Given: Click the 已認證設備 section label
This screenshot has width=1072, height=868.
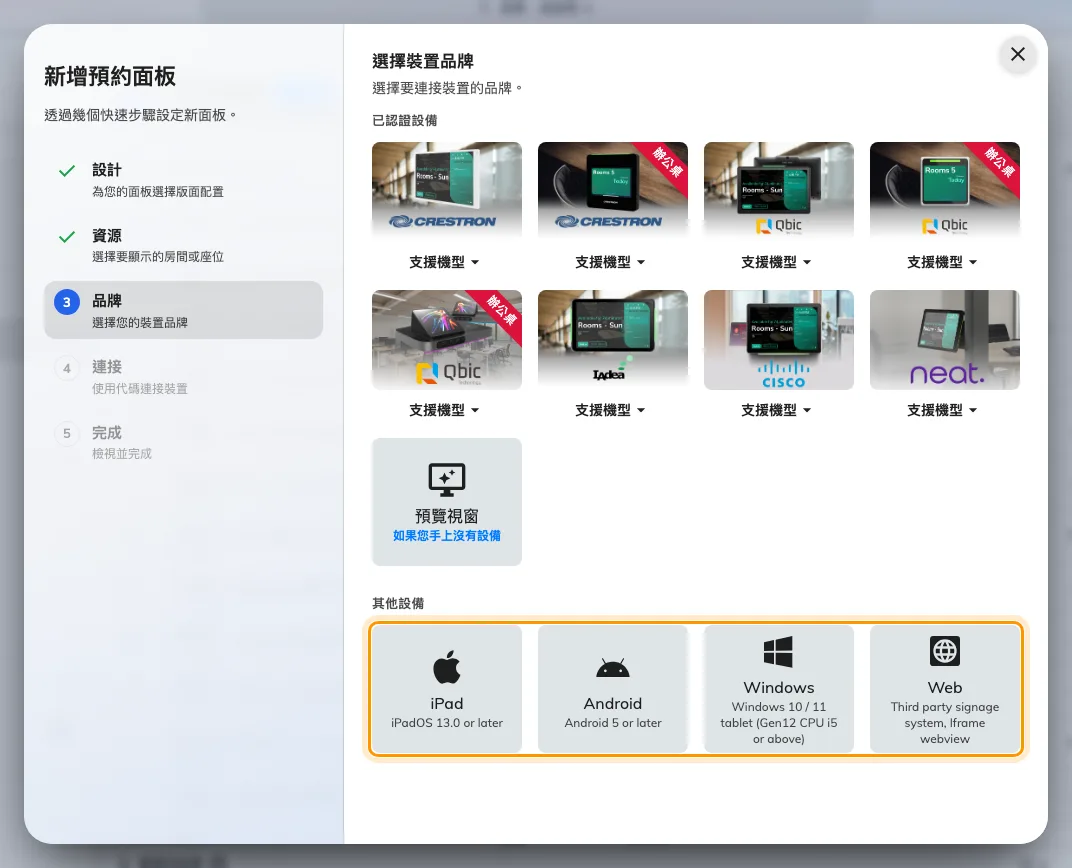Looking at the screenshot, I should (405, 120).
